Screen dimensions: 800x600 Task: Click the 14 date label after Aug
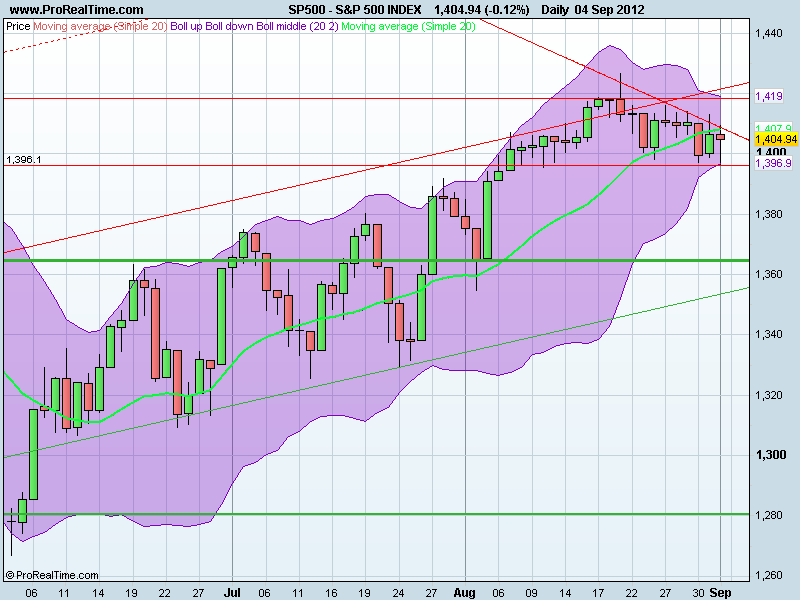click(x=565, y=593)
